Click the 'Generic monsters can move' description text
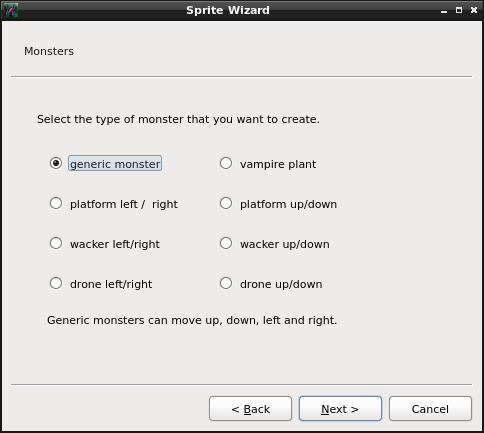 (x=192, y=320)
